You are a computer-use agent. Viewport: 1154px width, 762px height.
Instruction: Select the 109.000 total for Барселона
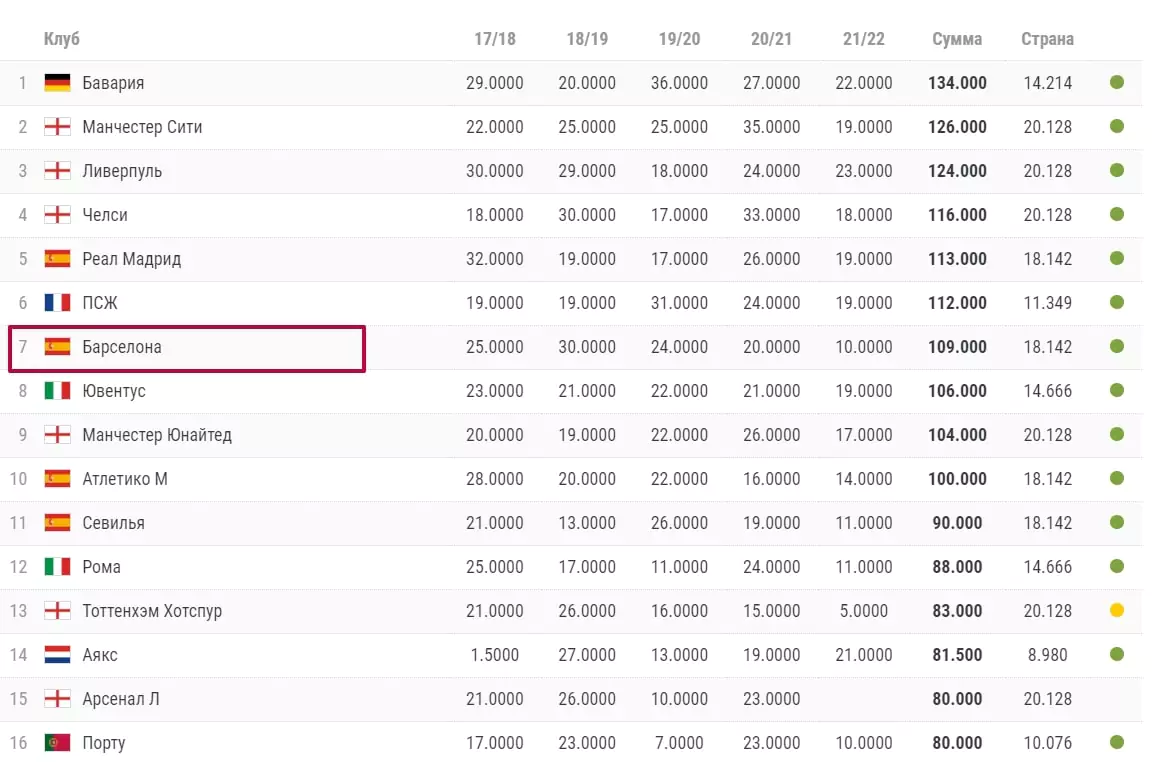tap(957, 347)
